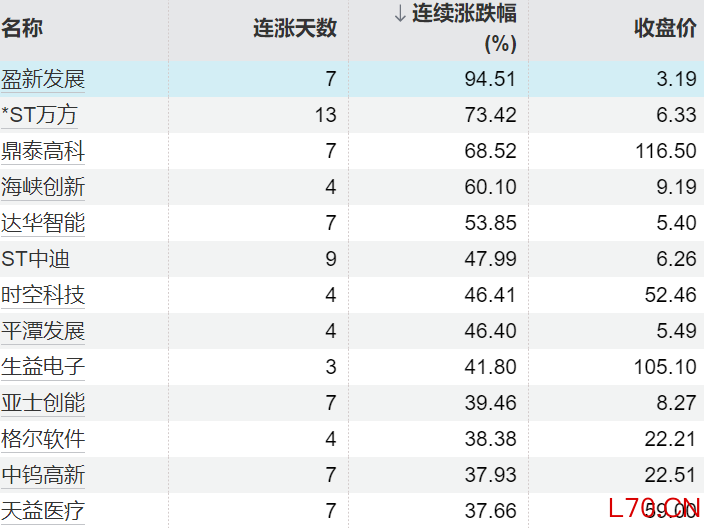Open stock link 平潭发展
Screen dimensions: 704x528
pos(43,331)
